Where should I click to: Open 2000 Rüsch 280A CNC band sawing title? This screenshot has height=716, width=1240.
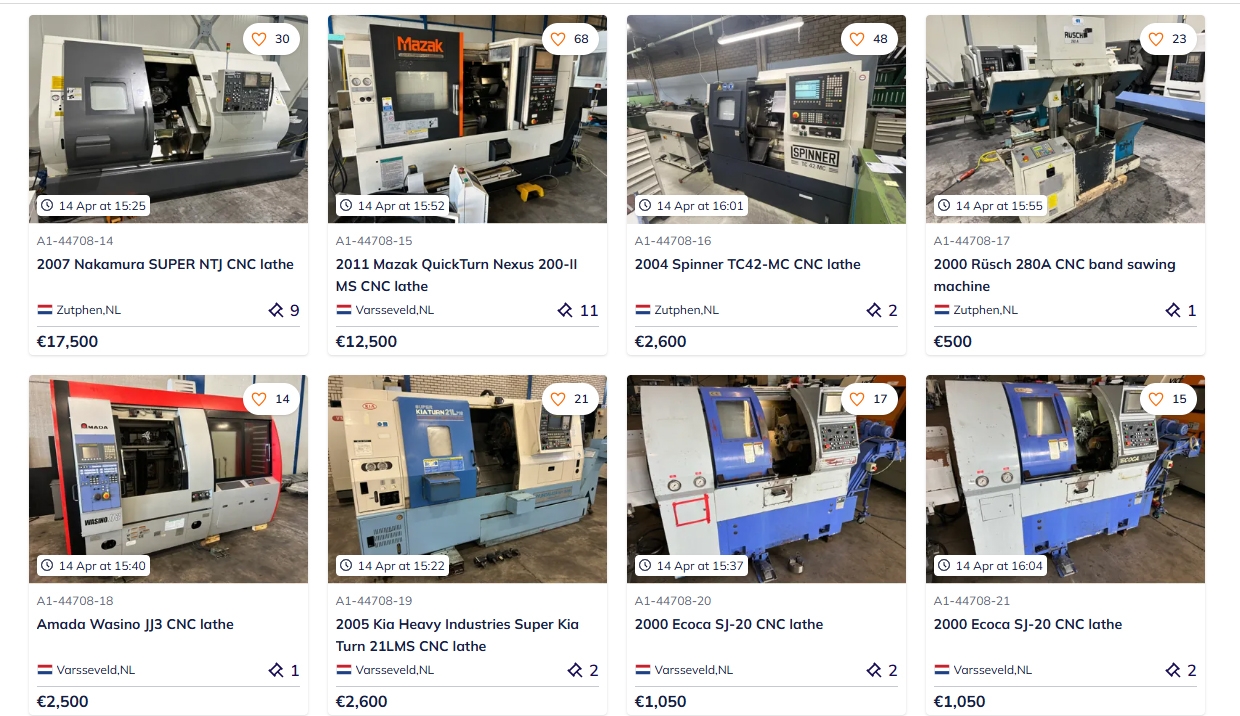(1055, 275)
